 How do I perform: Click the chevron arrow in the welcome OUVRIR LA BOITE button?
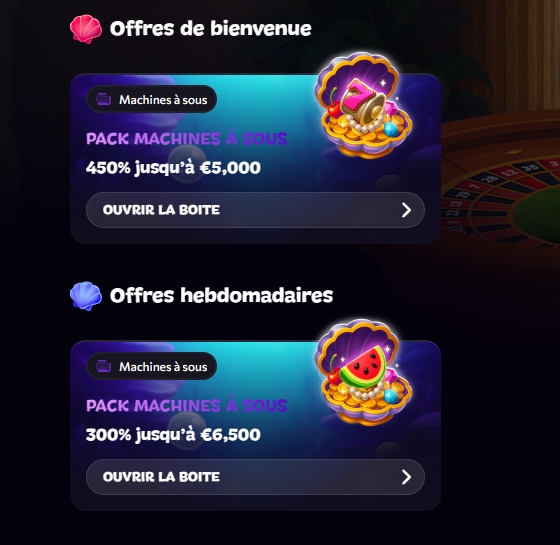click(406, 210)
